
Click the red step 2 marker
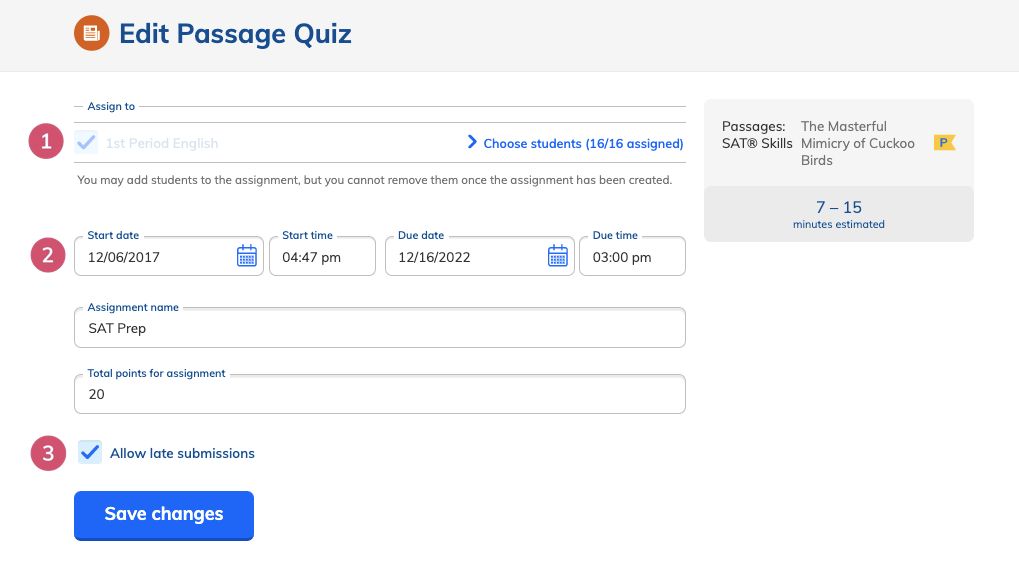(x=48, y=255)
